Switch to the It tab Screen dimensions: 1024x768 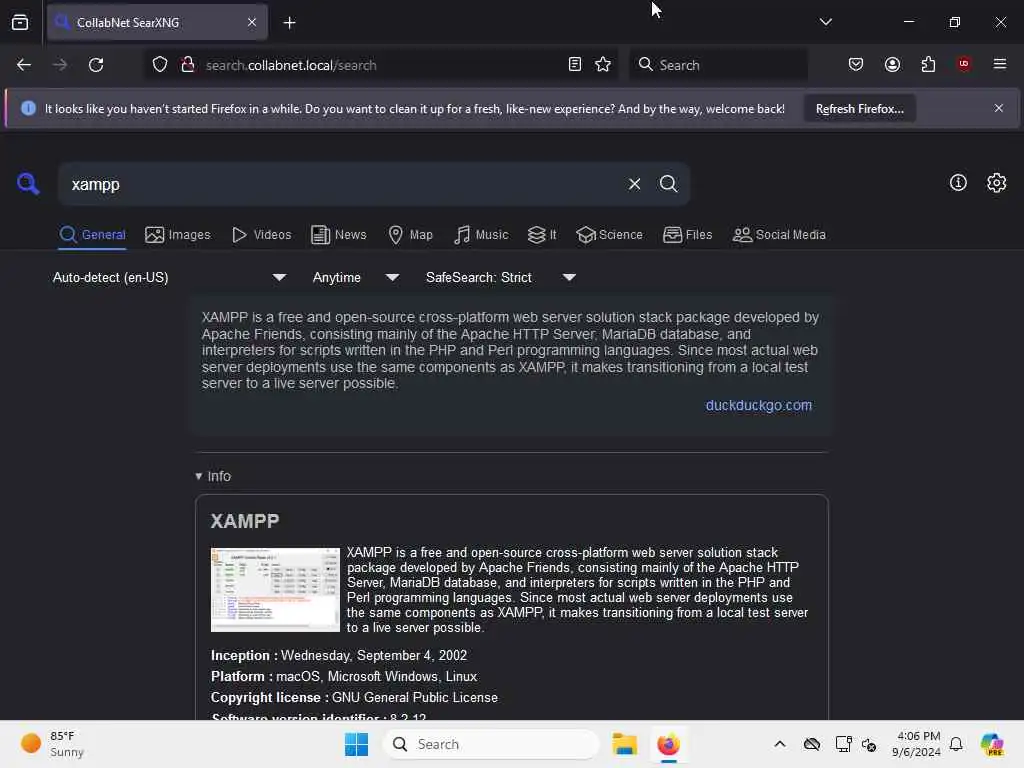click(542, 235)
